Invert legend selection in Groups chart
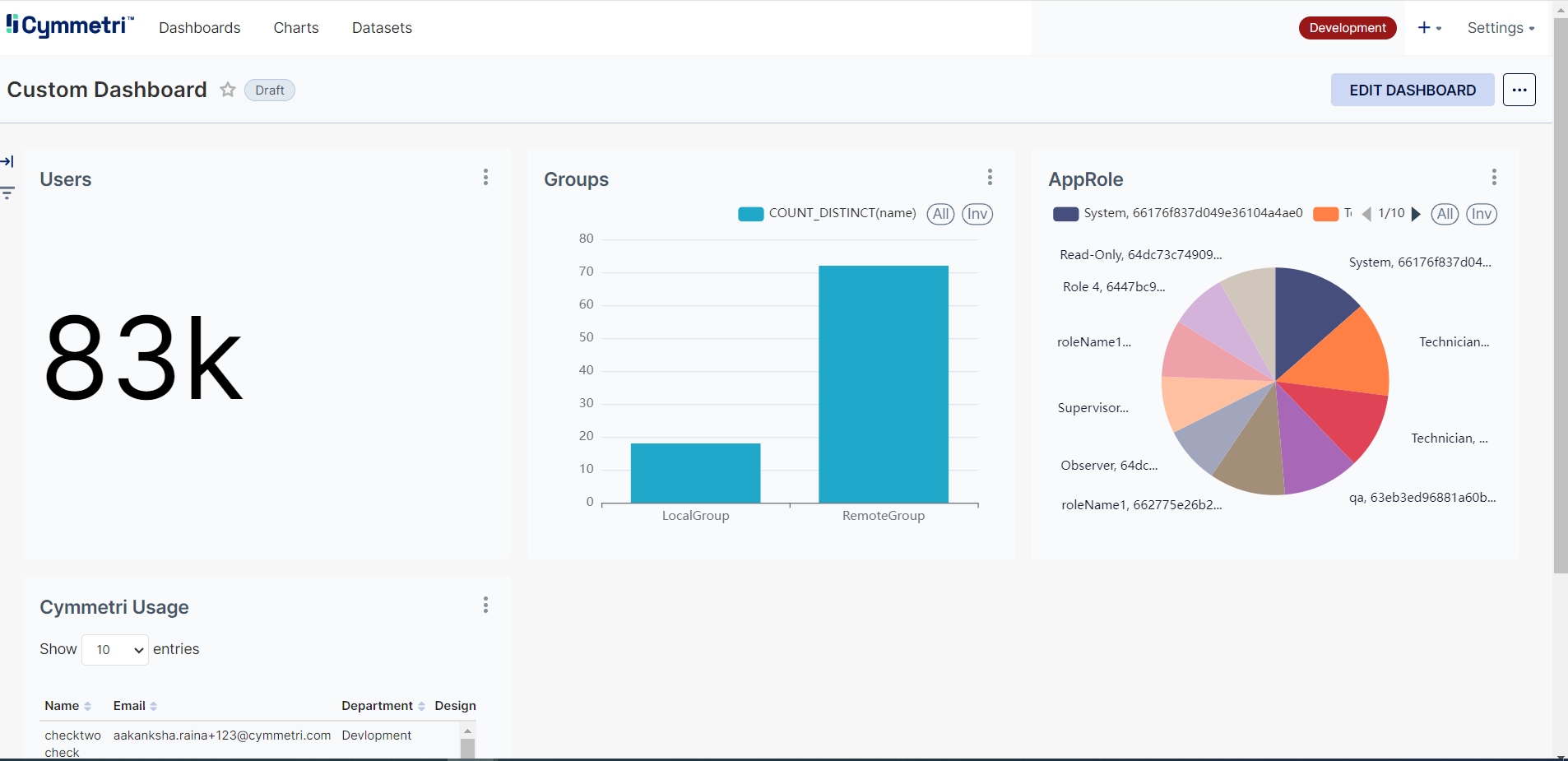Viewport: 1568px width, 761px height. pyautogui.click(x=977, y=214)
